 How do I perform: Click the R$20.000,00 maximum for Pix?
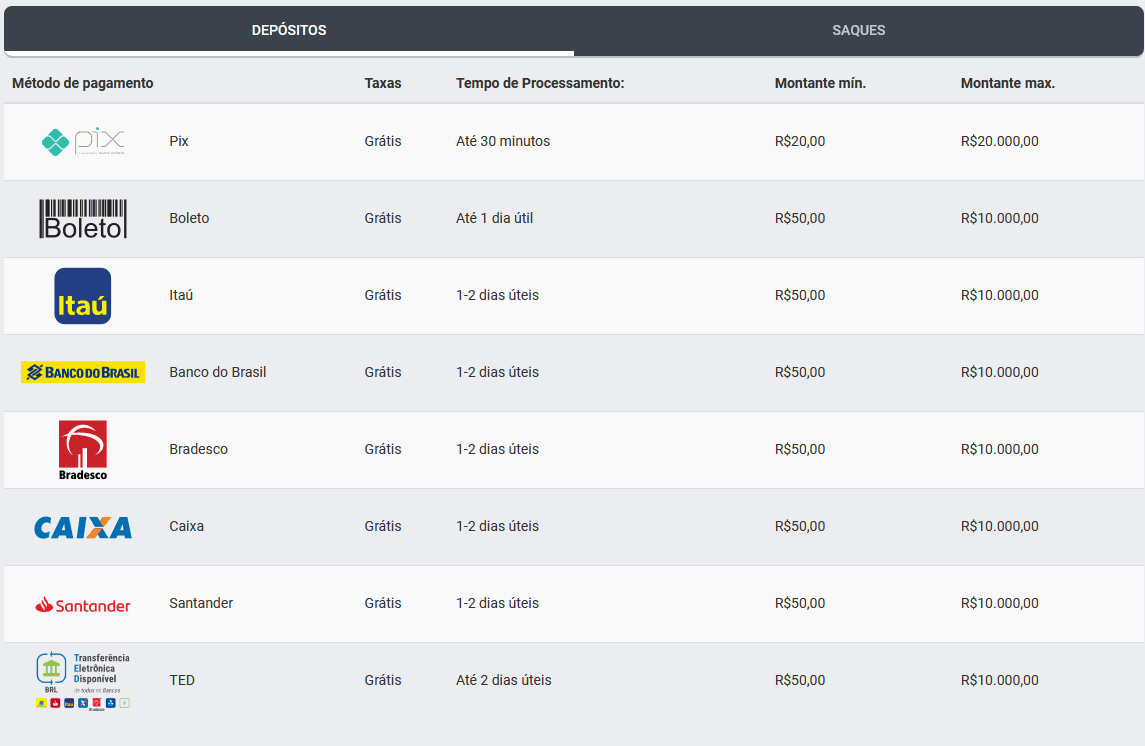(1000, 142)
